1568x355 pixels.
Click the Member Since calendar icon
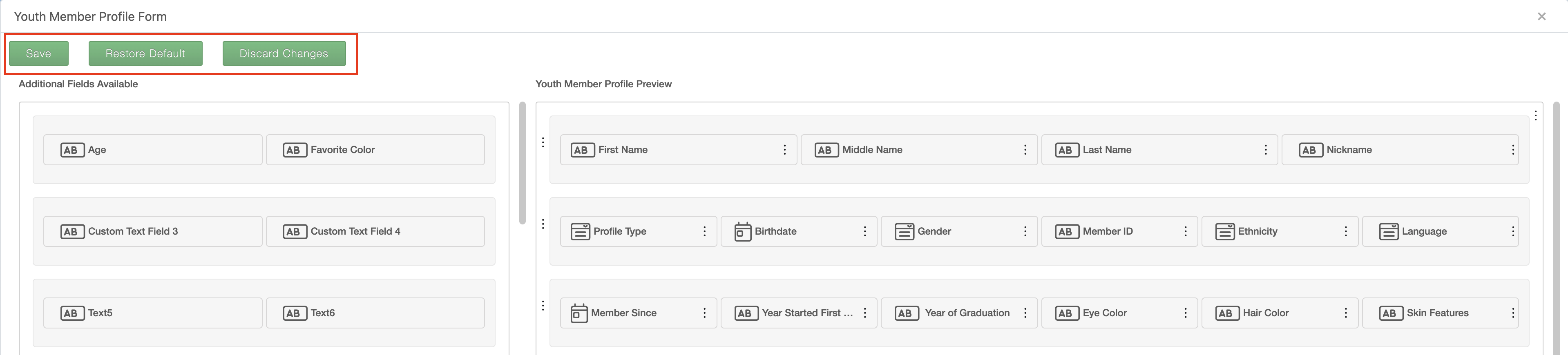click(579, 313)
